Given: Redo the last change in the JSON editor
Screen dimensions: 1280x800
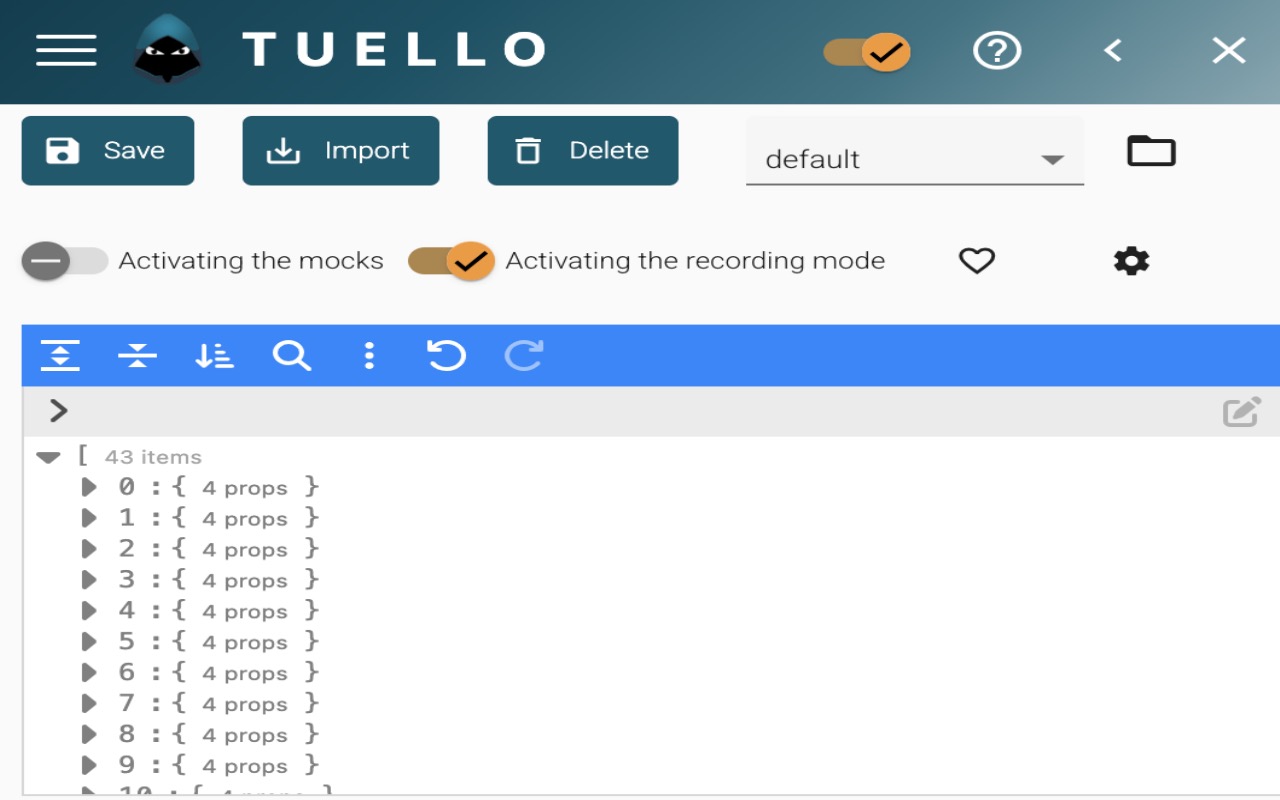Looking at the screenshot, I should pos(524,355).
